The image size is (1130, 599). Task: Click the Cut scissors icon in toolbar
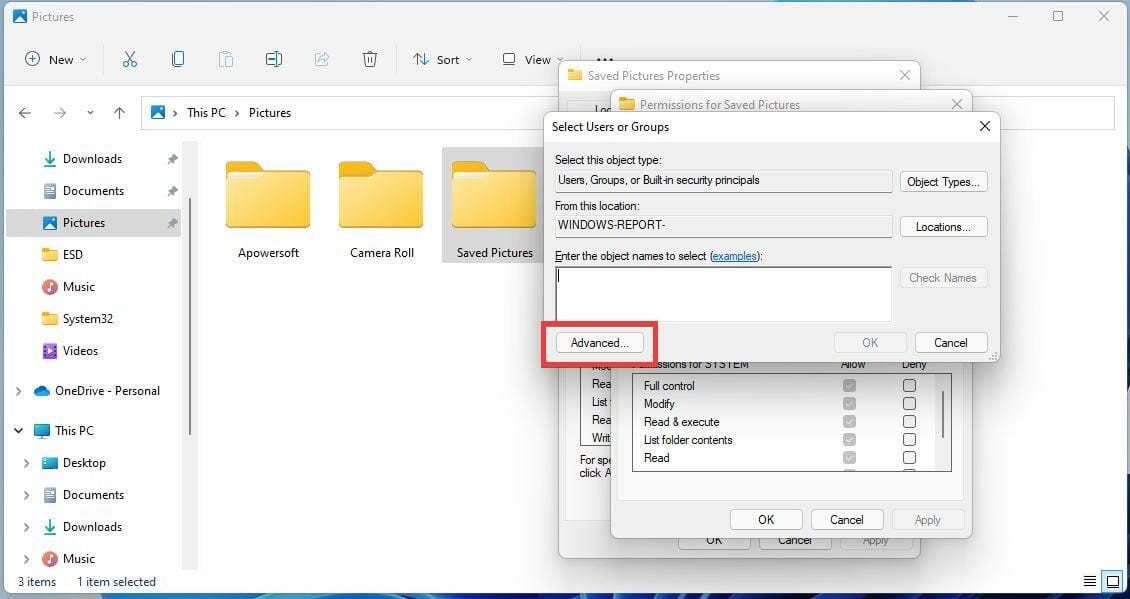tap(130, 60)
